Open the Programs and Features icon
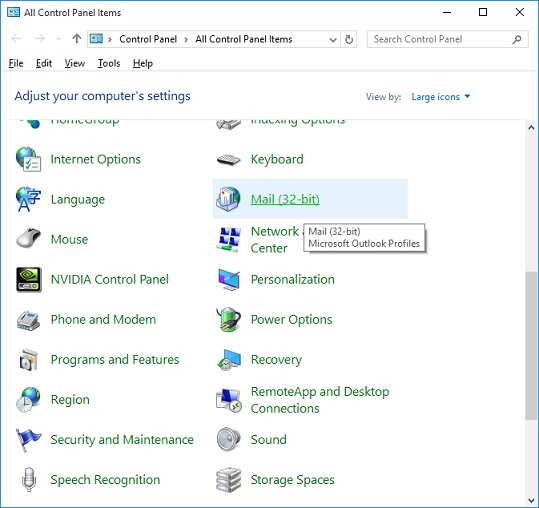Image resolution: width=539 pixels, height=508 pixels. [29, 360]
